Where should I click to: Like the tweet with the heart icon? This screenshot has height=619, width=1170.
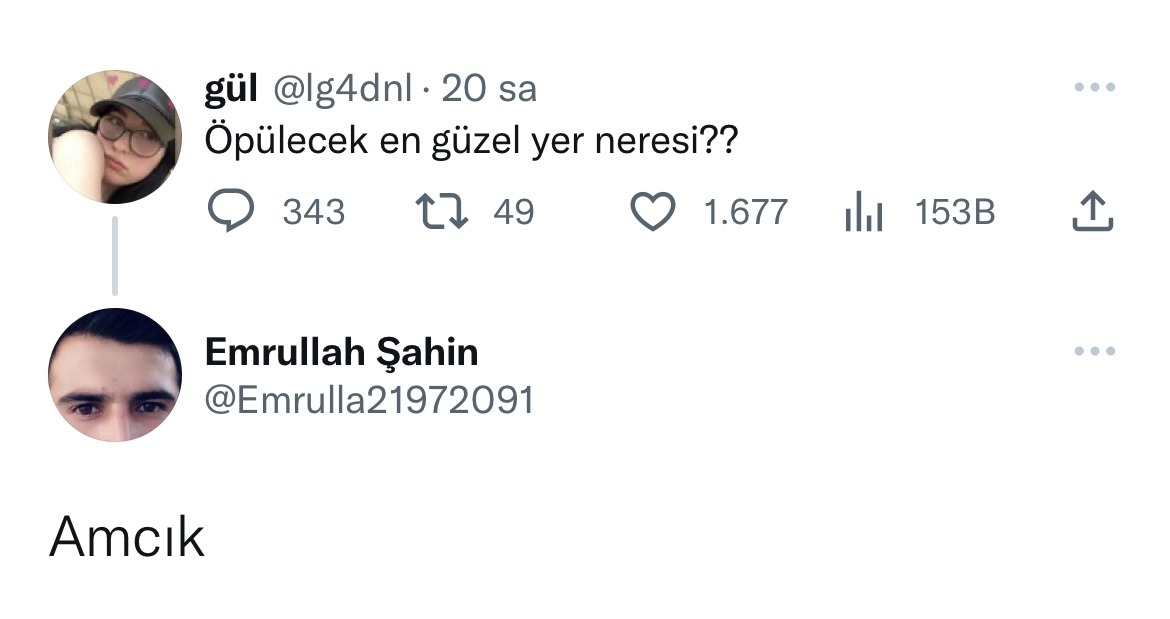coord(655,212)
